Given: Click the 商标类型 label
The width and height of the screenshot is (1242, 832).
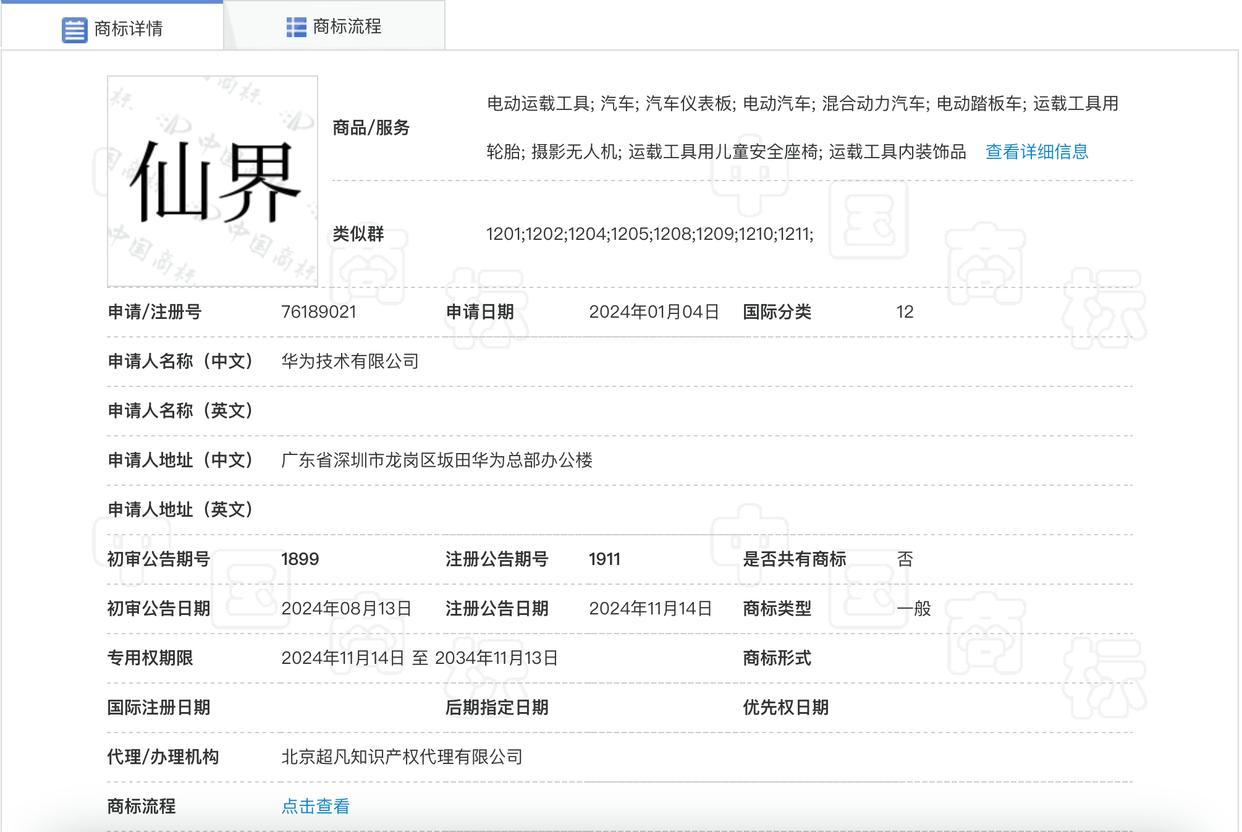Looking at the screenshot, I should point(777,608).
